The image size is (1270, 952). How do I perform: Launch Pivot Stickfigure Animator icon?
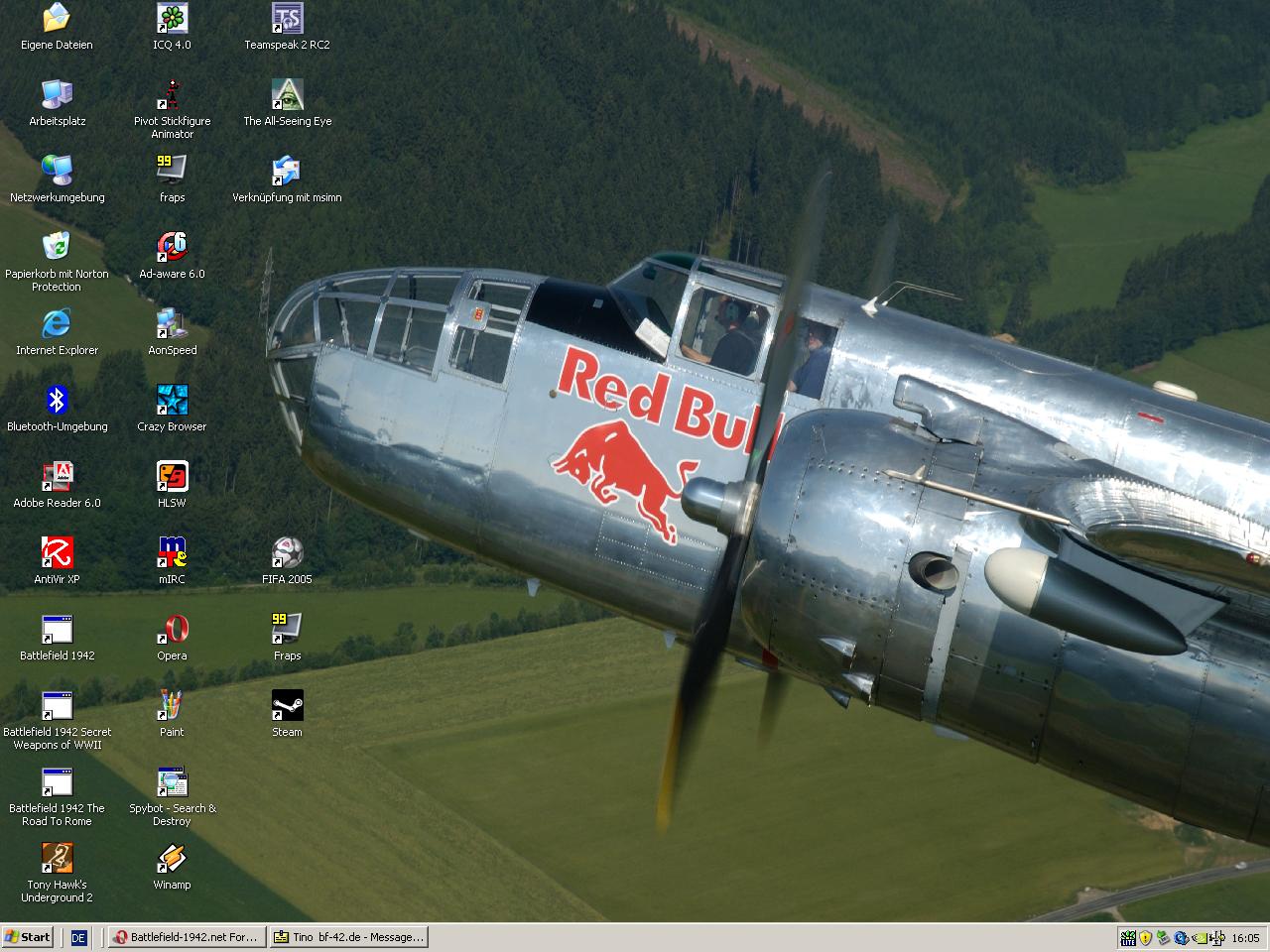coord(172,109)
